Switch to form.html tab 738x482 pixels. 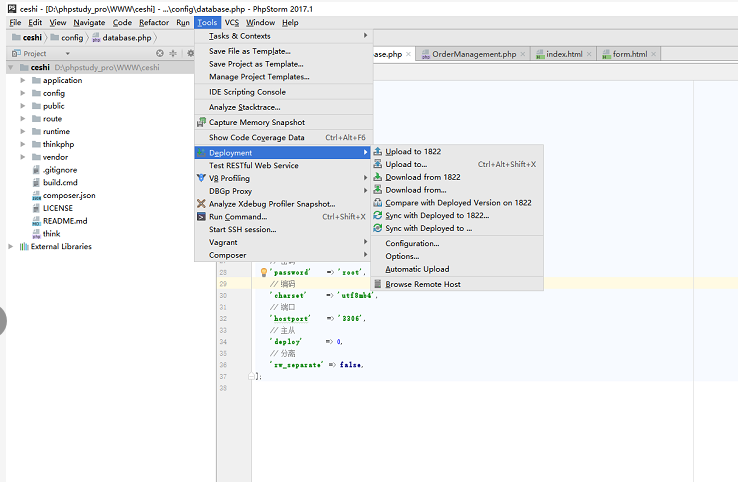pyautogui.click(x=629, y=54)
